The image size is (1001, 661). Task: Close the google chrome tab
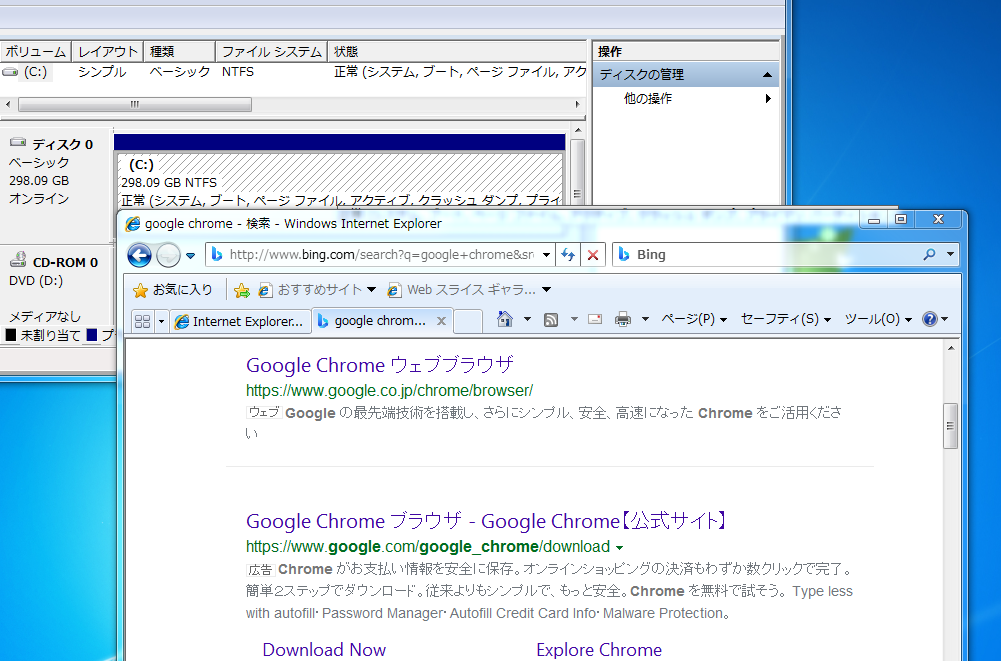pos(441,321)
